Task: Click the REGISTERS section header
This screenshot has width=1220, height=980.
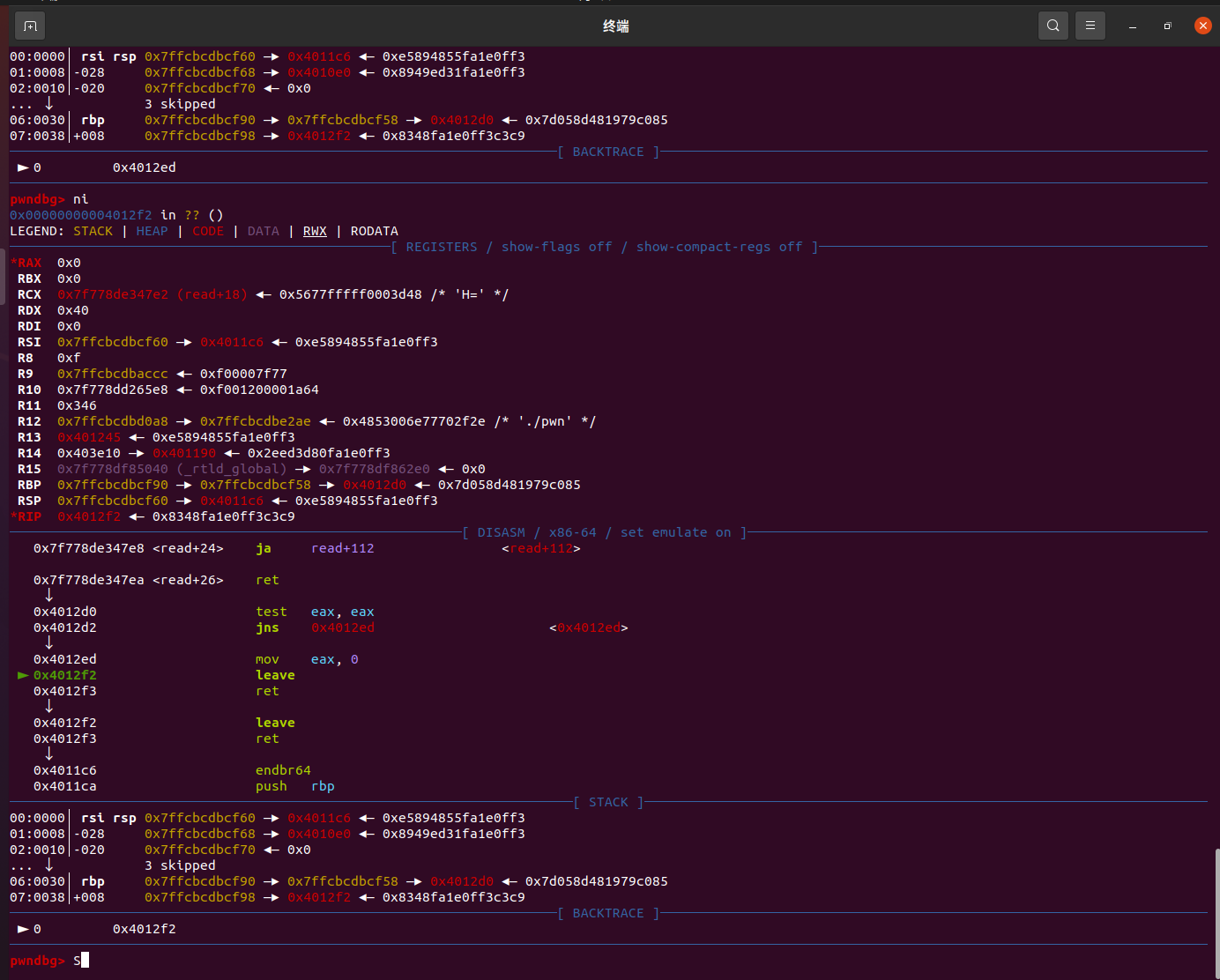Action: coord(604,247)
